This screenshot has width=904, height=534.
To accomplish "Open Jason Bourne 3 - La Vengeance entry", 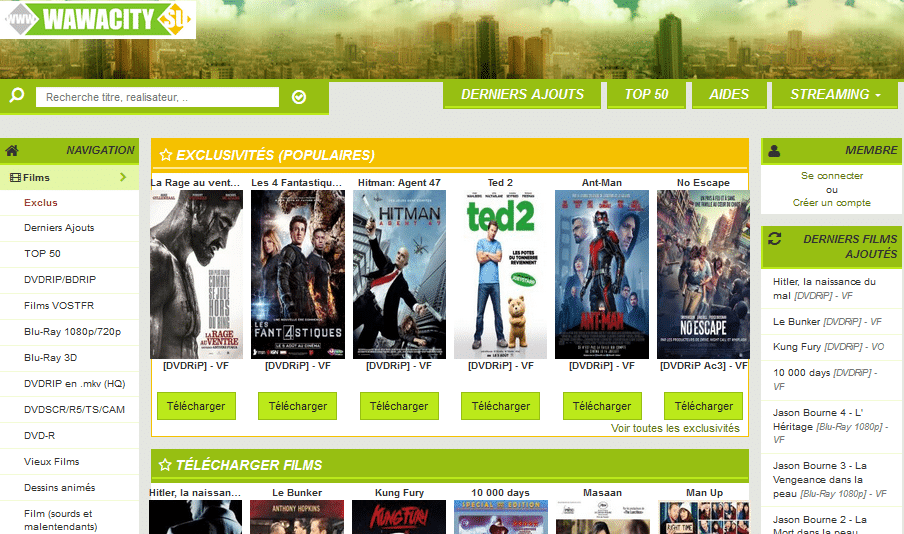I will (x=830, y=480).
